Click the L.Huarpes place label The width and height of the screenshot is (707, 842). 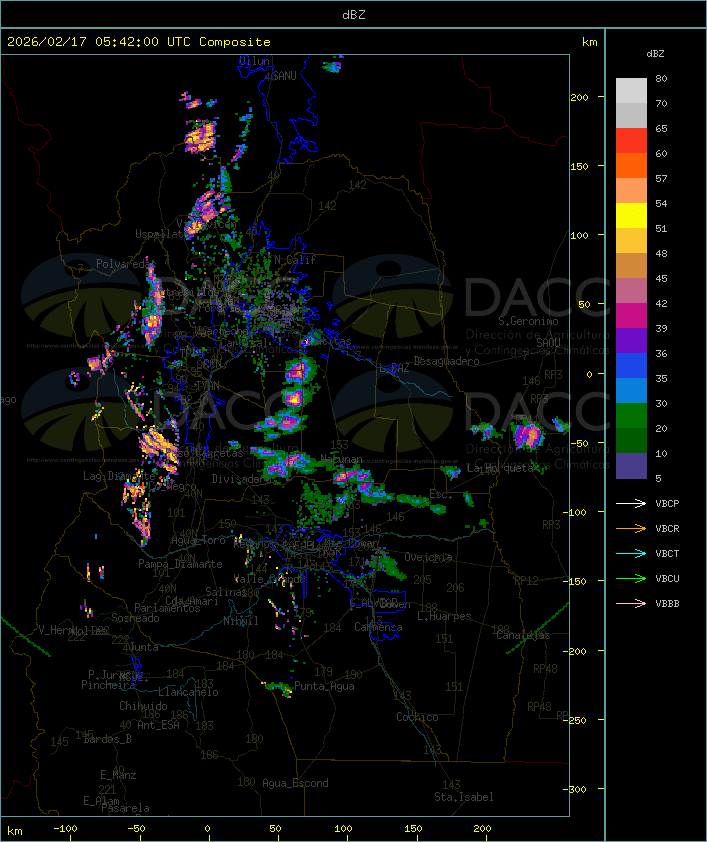tap(444, 616)
